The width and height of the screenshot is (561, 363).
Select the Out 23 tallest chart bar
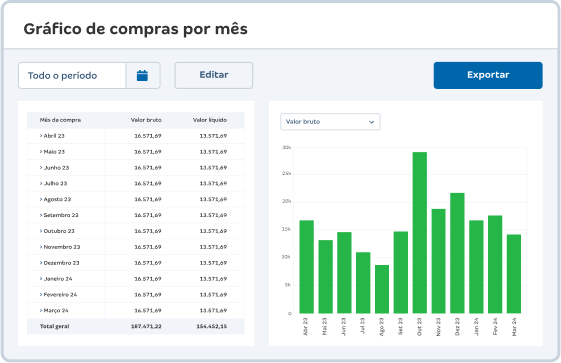(x=419, y=232)
